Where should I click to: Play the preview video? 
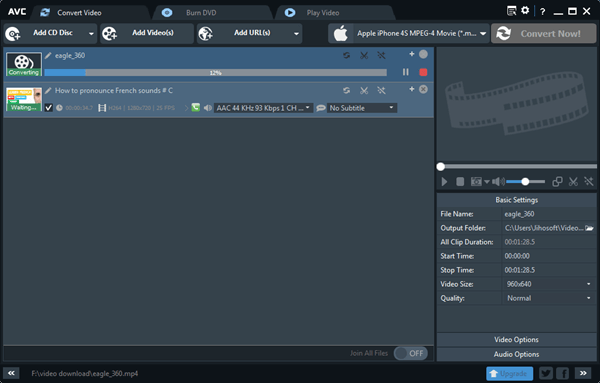tap(444, 182)
